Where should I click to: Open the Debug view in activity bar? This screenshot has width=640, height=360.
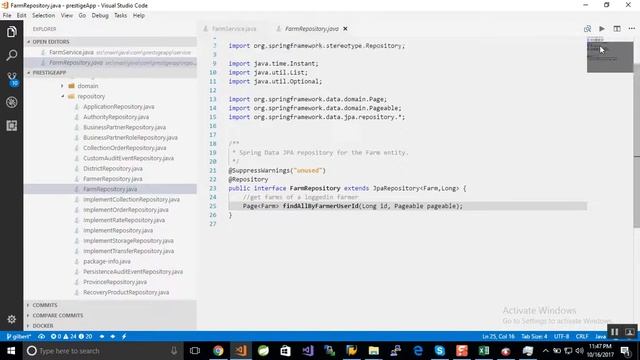[x=11, y=102]
